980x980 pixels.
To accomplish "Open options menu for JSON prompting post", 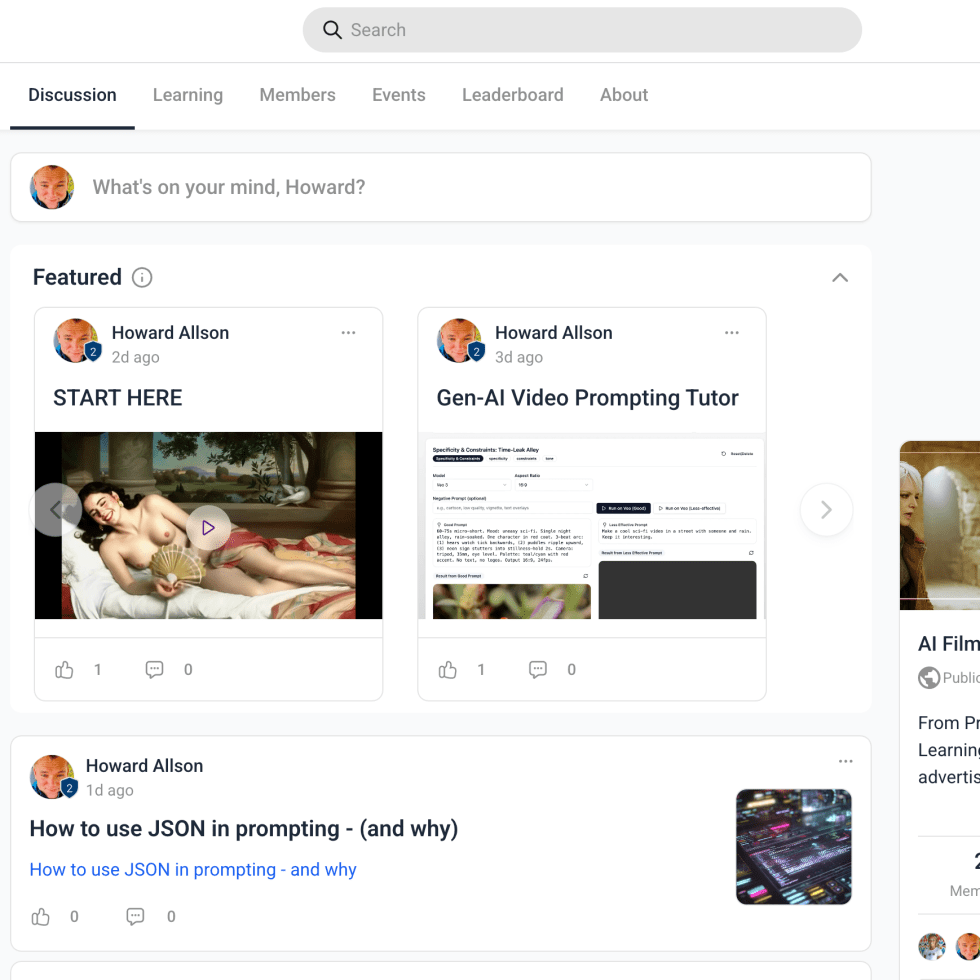I will pos(846,762).
